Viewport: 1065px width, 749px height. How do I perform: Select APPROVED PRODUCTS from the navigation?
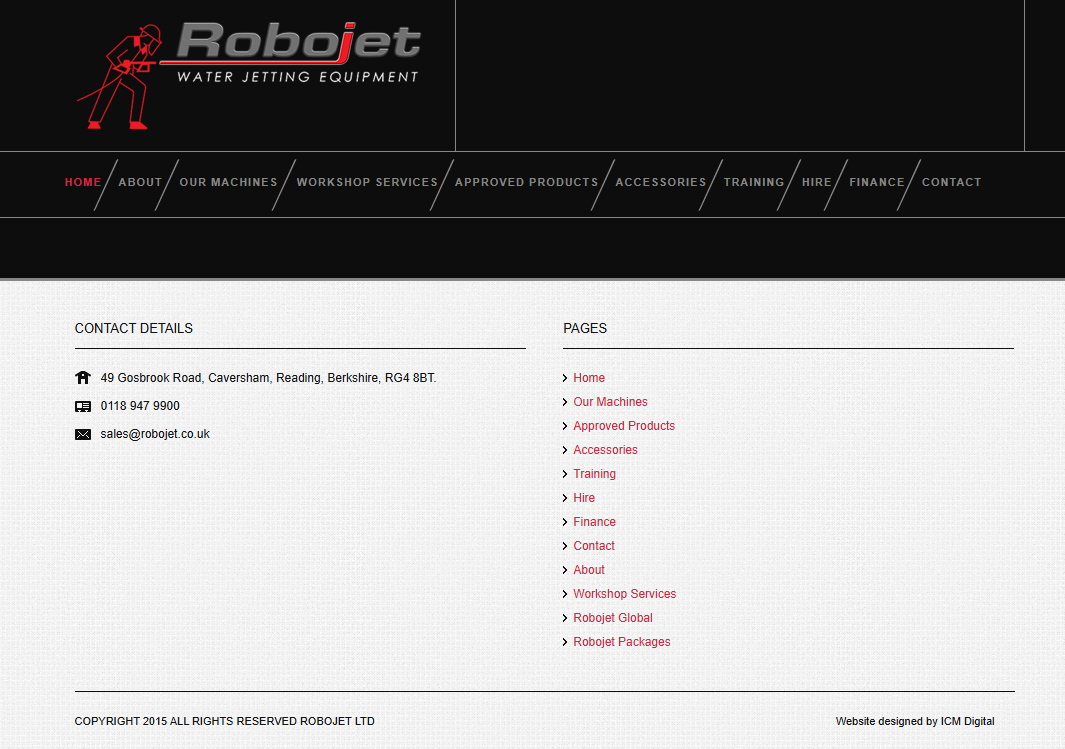point(526,183)
